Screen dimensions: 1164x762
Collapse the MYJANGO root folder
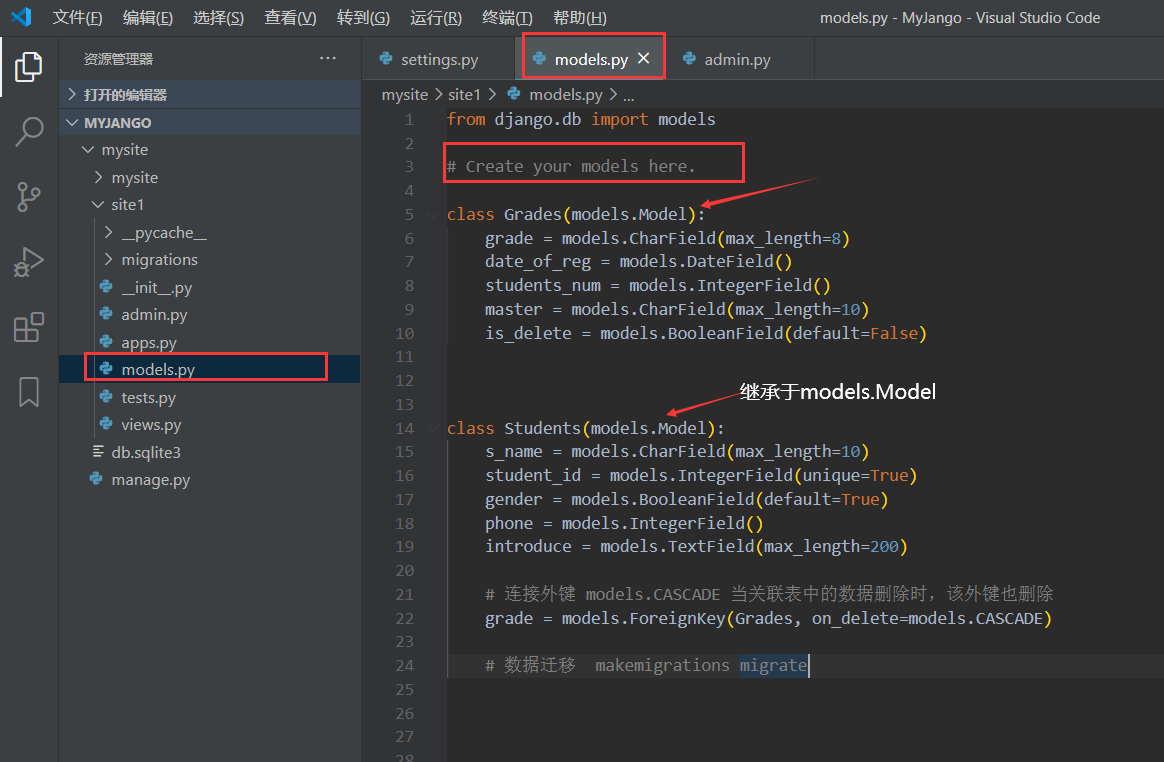click(209, 123)
